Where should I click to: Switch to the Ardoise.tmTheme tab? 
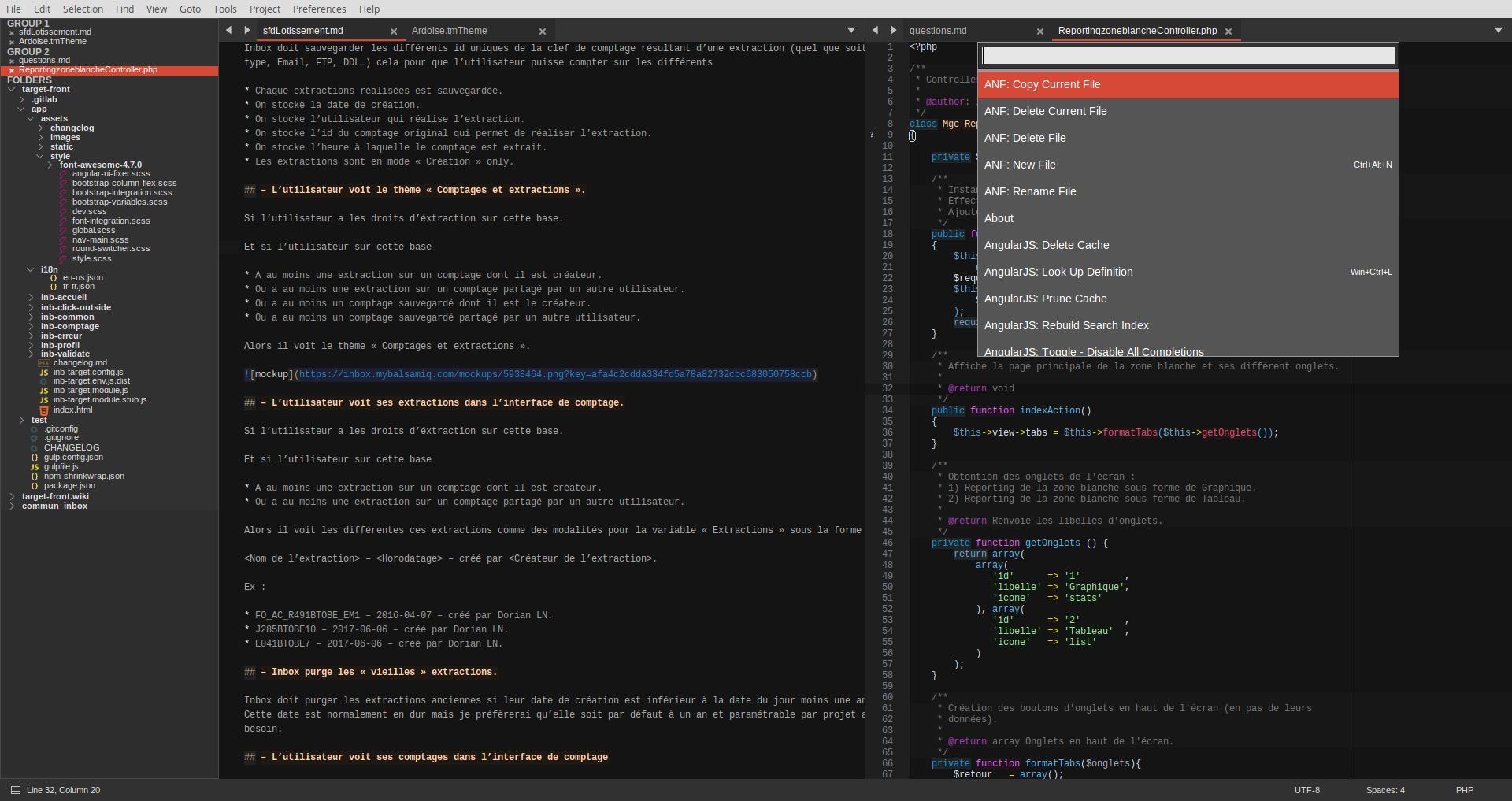pyautogui.click(x=449, y=31)
